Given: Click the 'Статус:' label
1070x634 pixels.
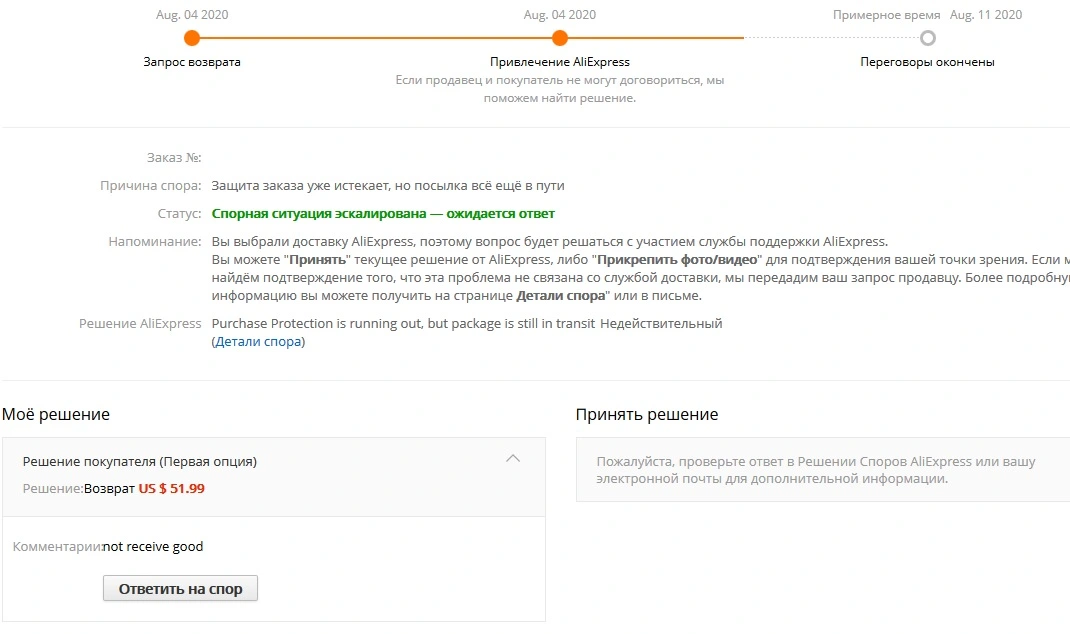Looking at the screenshot, I should [x=179, y=214].
